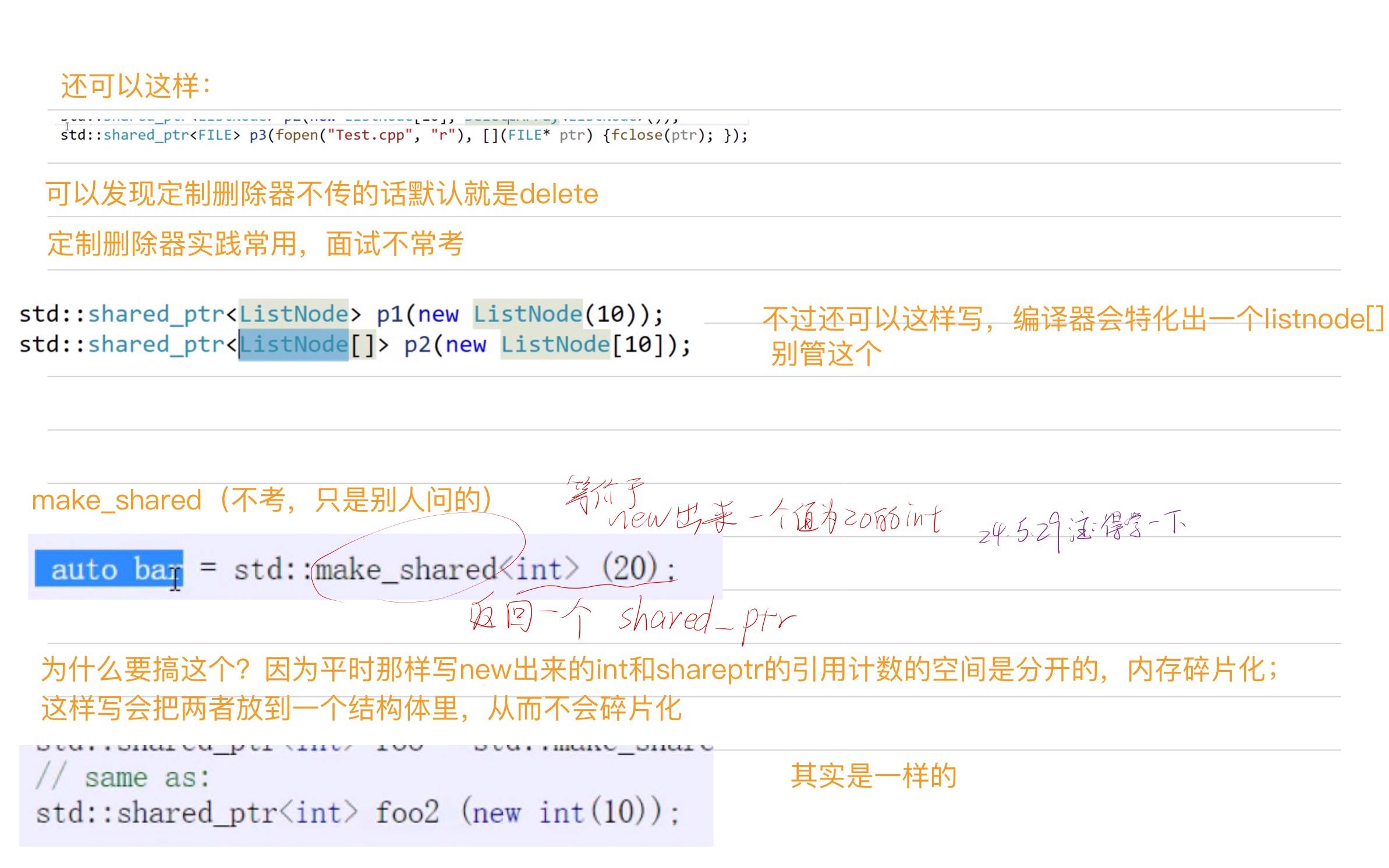Click the '别管这个' note text
1389x868 pixels.
coord(825,353)
